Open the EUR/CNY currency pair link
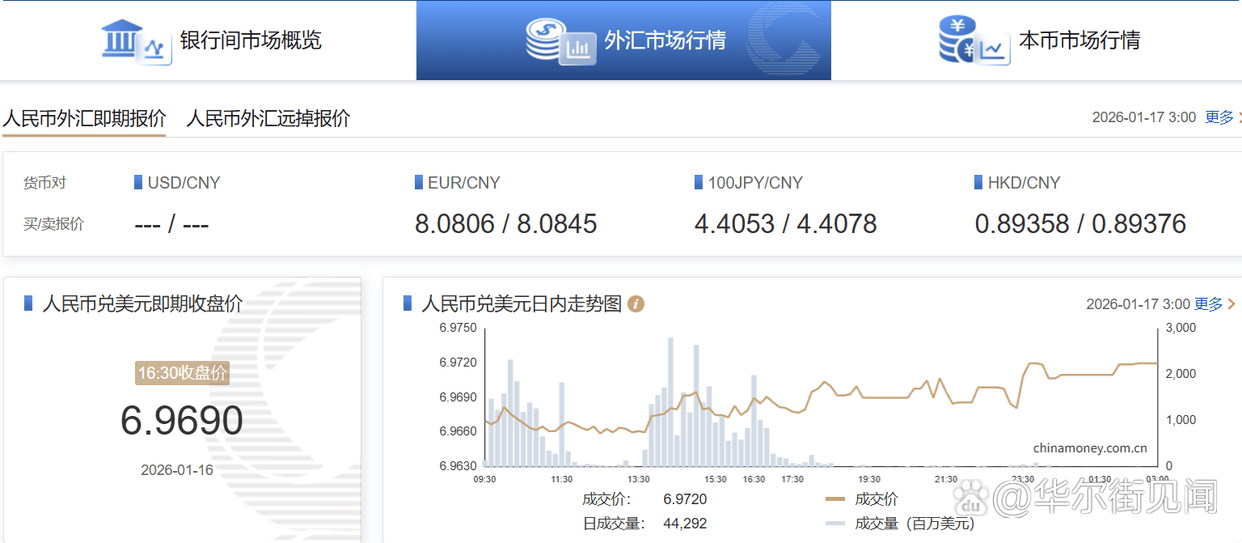 464,183
